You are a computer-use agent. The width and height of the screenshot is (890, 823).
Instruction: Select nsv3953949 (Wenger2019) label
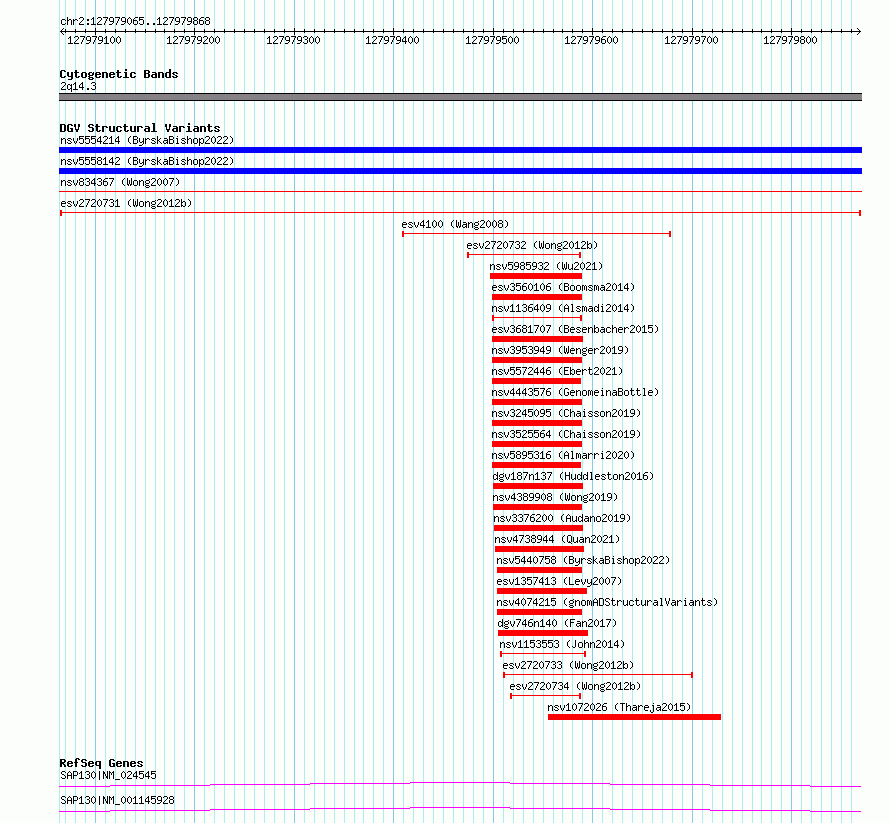560,350
